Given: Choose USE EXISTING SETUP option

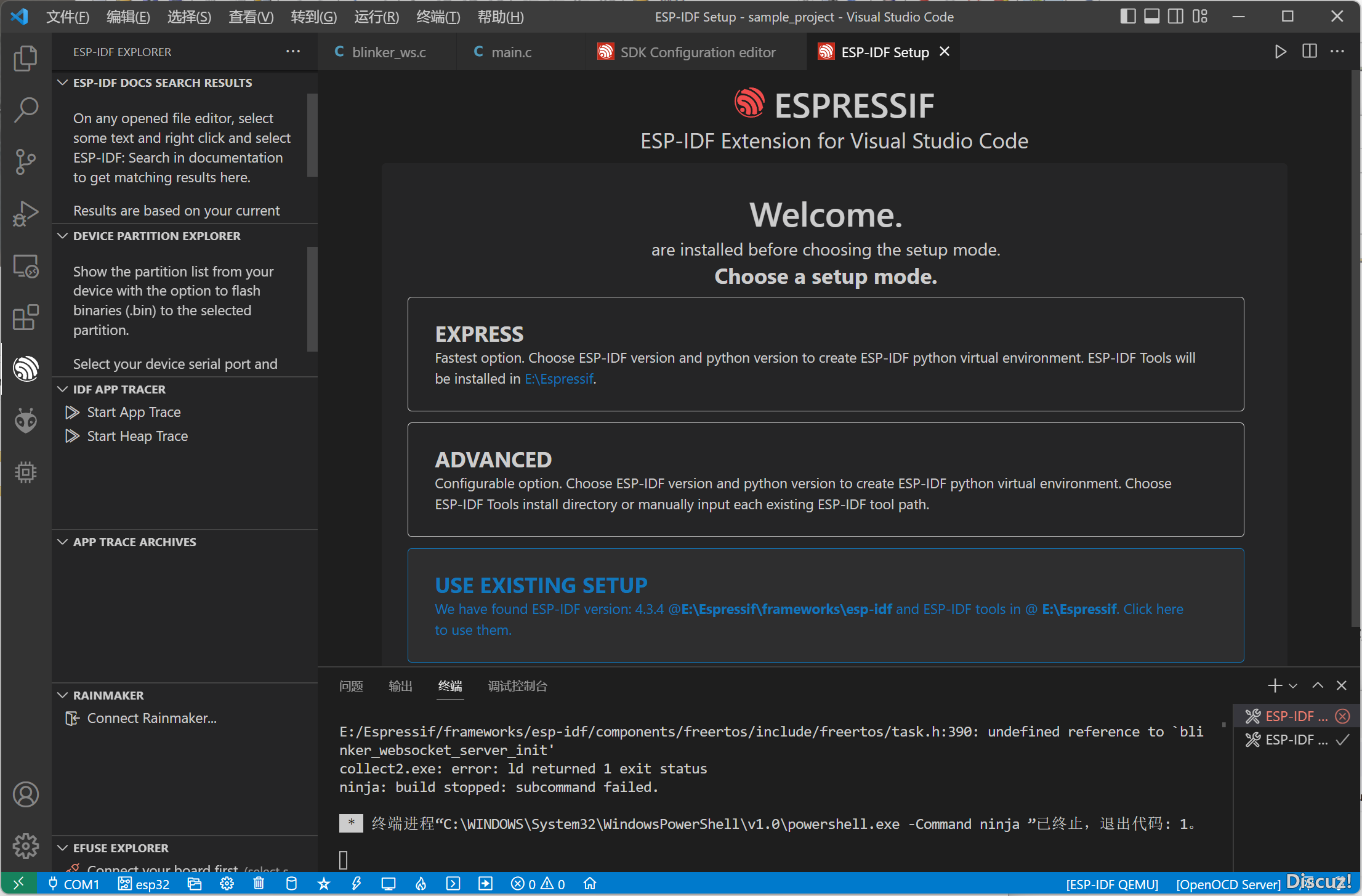Looking at the screenshot, I should (825, 605).
